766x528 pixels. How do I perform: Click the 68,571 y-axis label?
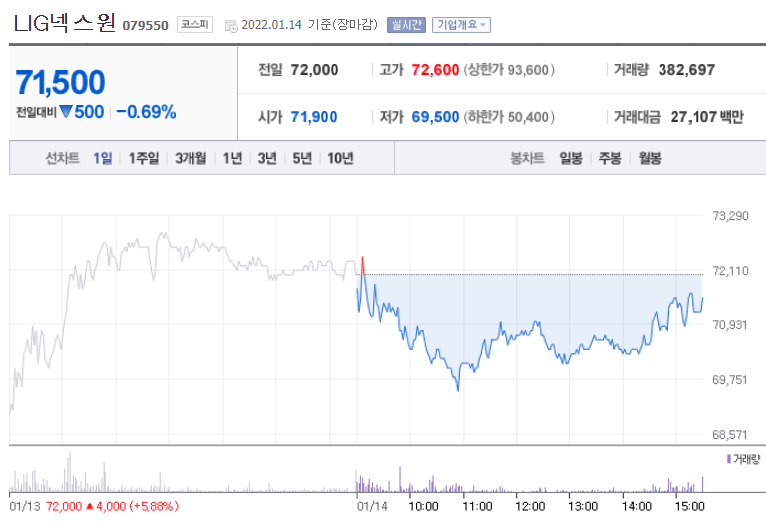730,434
